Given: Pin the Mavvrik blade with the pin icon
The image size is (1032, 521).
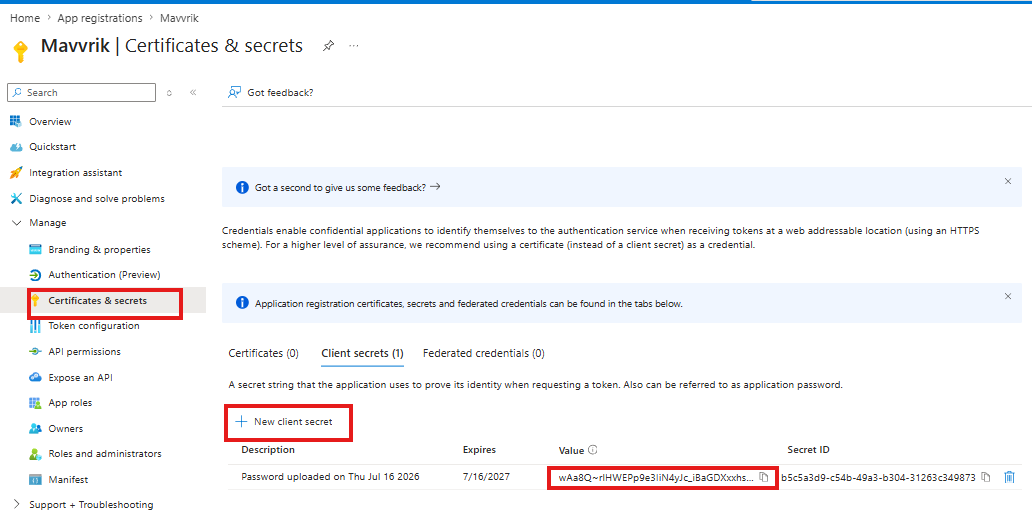Looking at the screenshot, I should [x=328, y=46].
